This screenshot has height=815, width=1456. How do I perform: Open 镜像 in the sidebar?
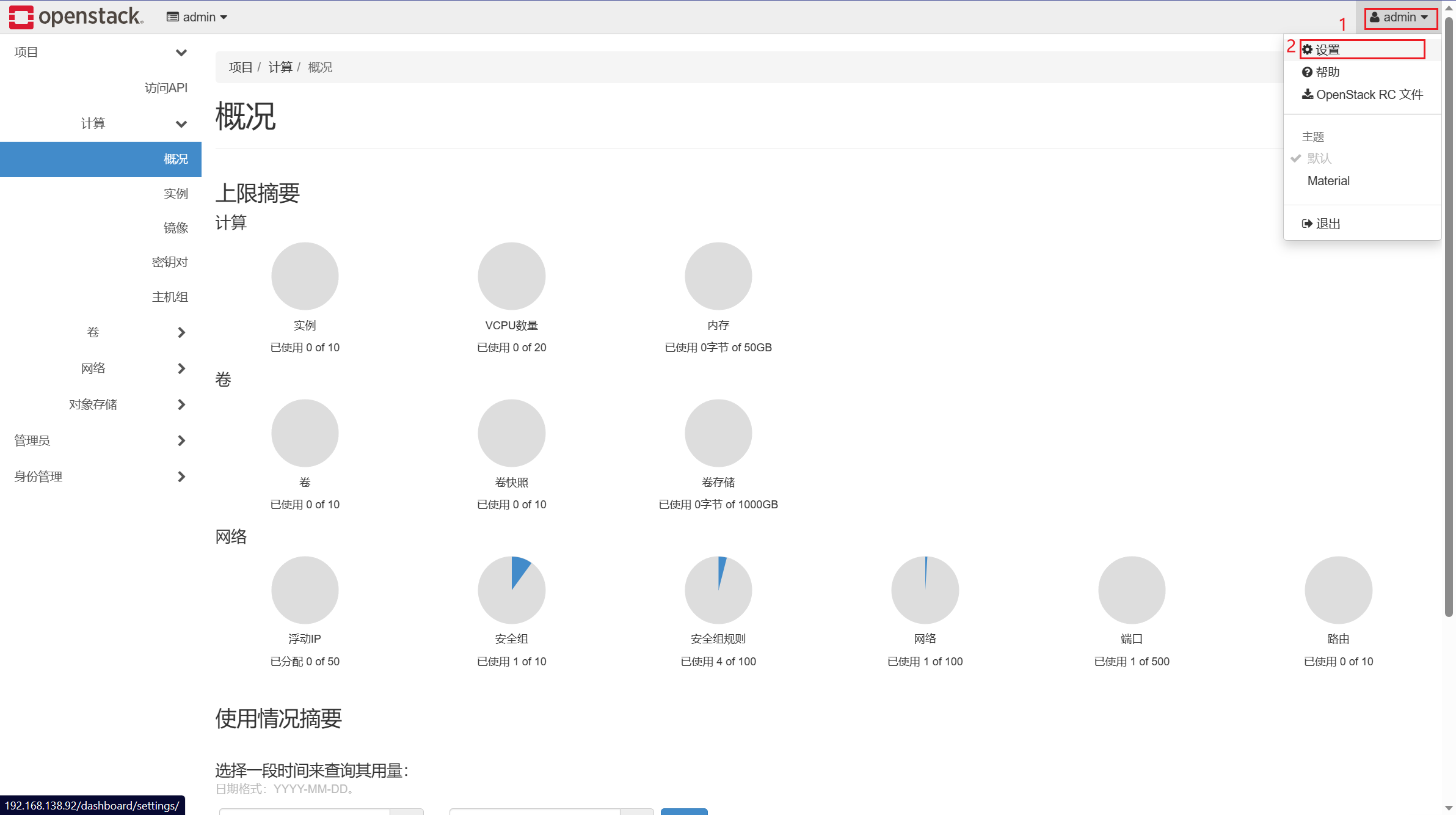[175, 228]
